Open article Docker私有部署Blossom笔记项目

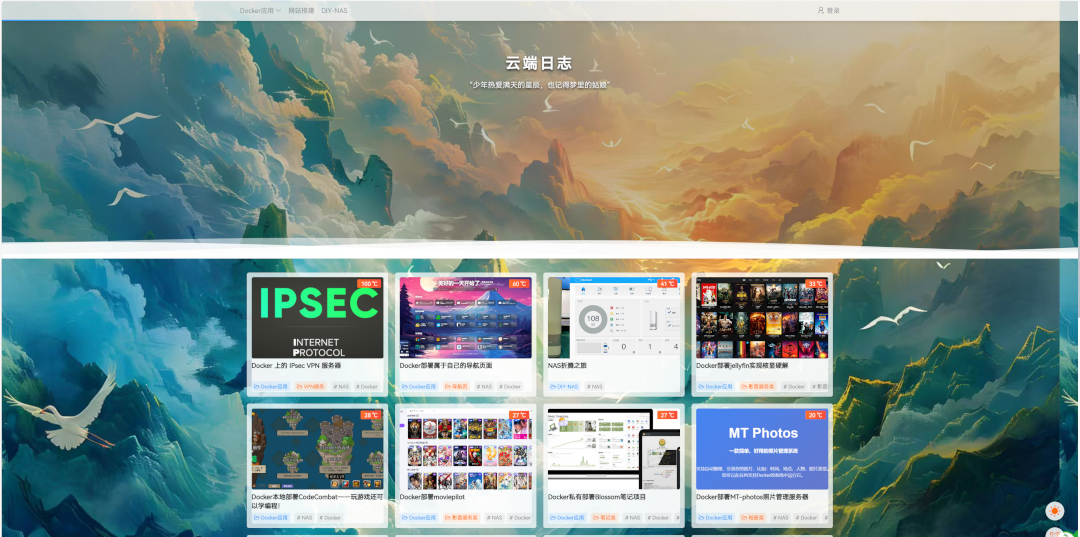[597, 497]
